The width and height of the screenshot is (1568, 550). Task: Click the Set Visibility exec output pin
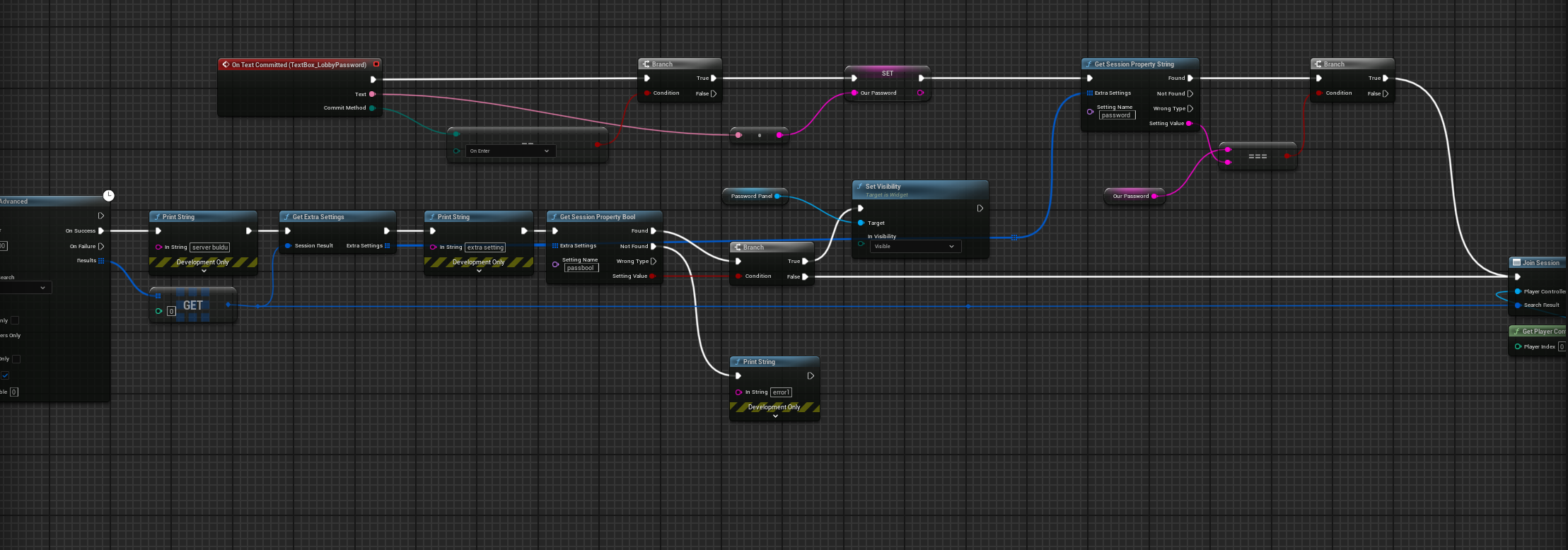pyautogui.click(x=980, y=209)
